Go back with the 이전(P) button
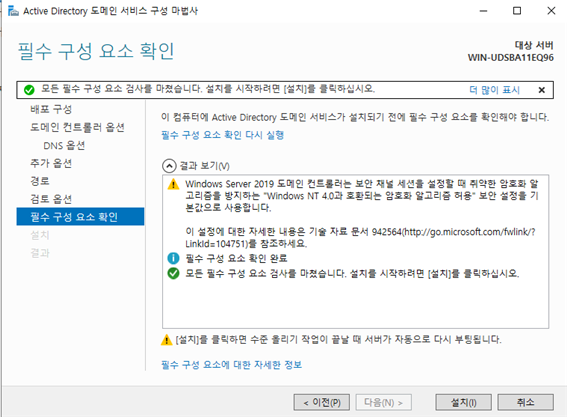 pyautogui.click(x=321, y=402)
